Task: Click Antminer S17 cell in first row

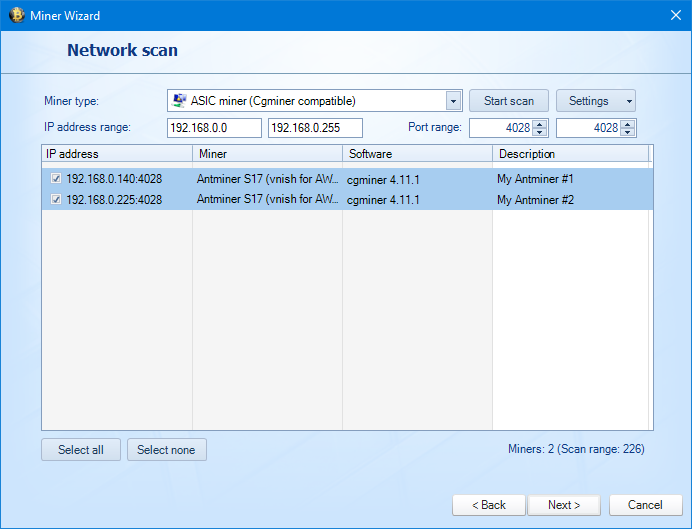Action: (267, 179)
